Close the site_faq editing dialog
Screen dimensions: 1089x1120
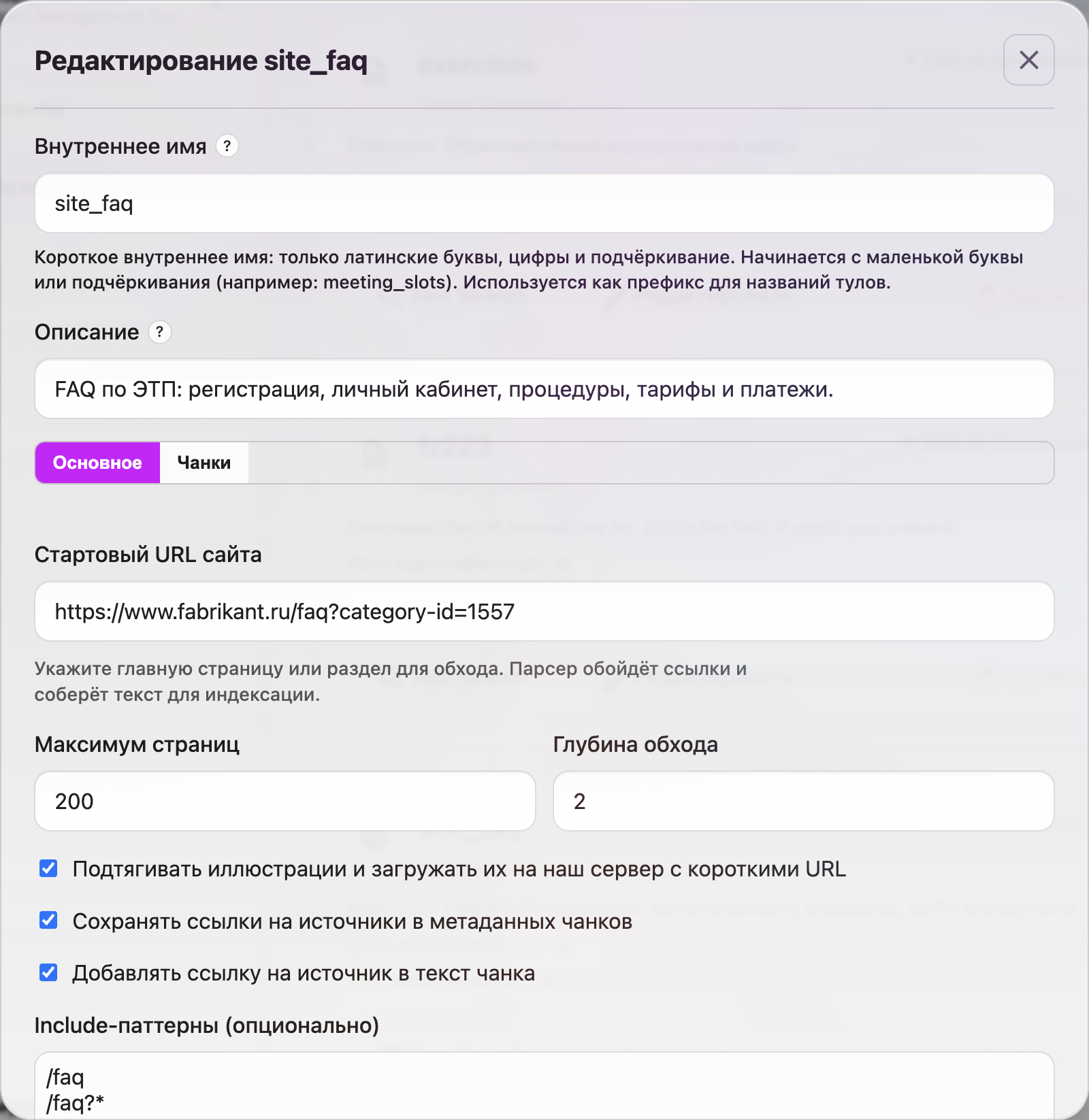click(x=1028, y=60)
